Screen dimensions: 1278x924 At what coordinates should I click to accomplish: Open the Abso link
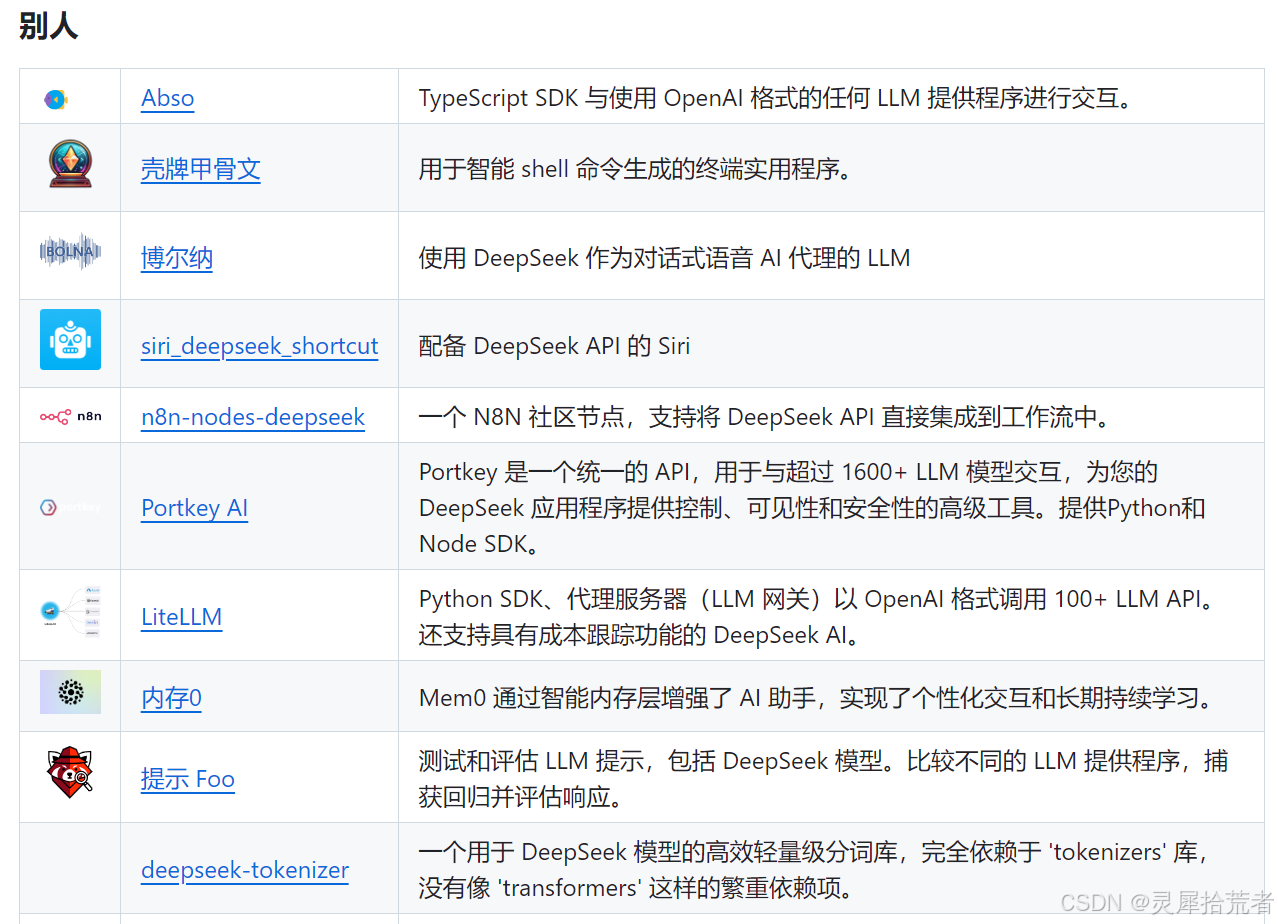(x=167, y=98)
